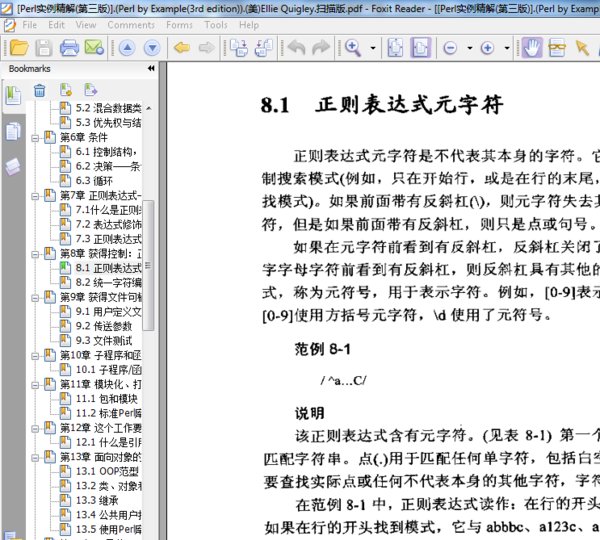Collapse the 第12章 bookmark node

click(x=35, y=429)
